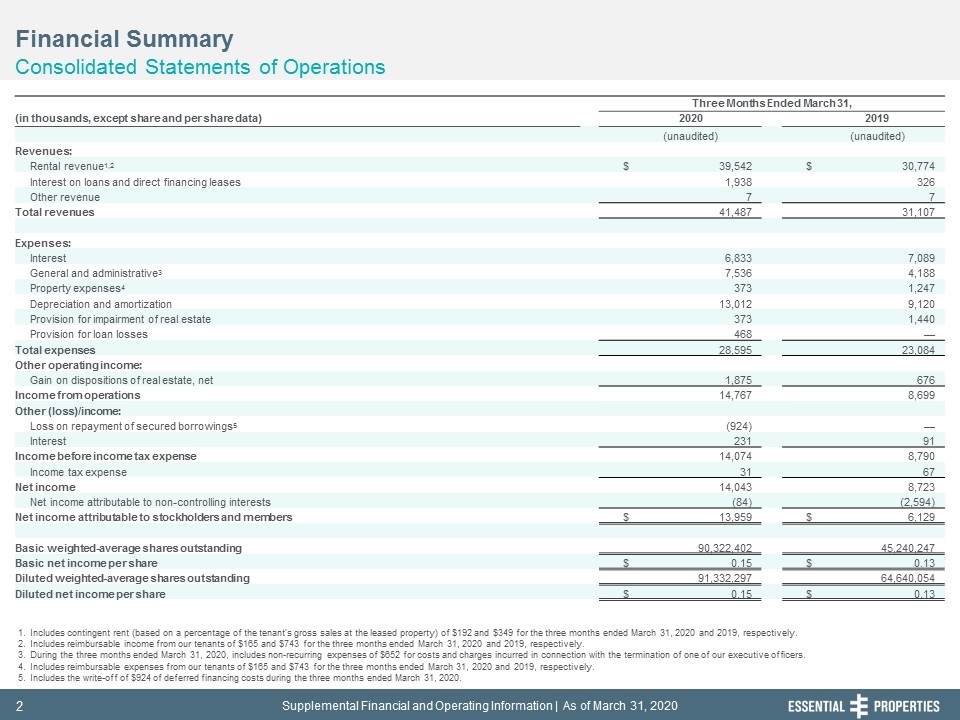This screenshot has width=960, height=720.
Task: Click interest expense value 6,833
Action: [x=738, y=258]
